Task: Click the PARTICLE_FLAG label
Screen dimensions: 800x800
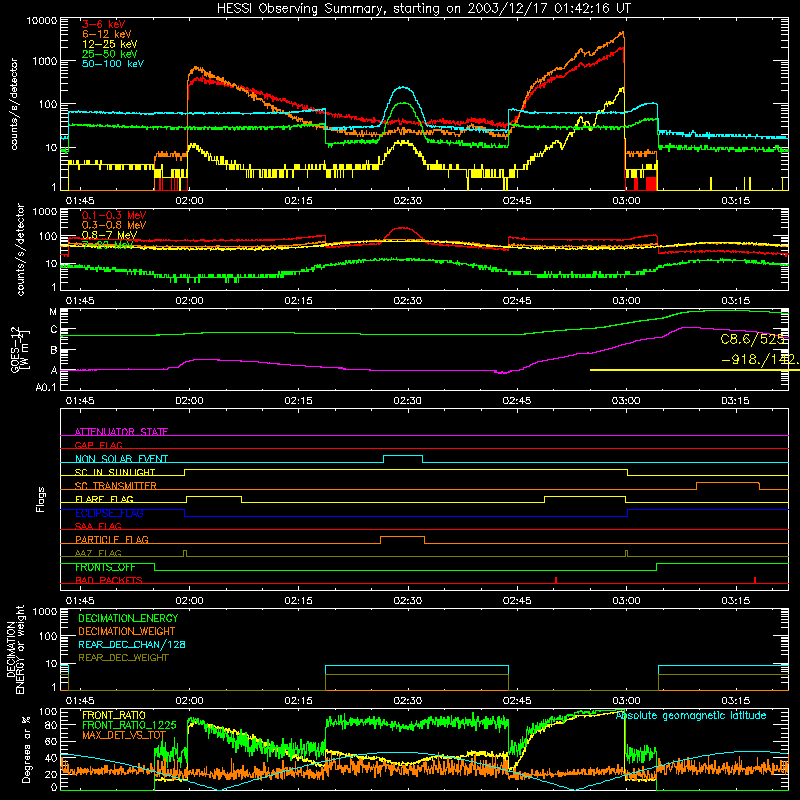Action: tap(112, 539)
